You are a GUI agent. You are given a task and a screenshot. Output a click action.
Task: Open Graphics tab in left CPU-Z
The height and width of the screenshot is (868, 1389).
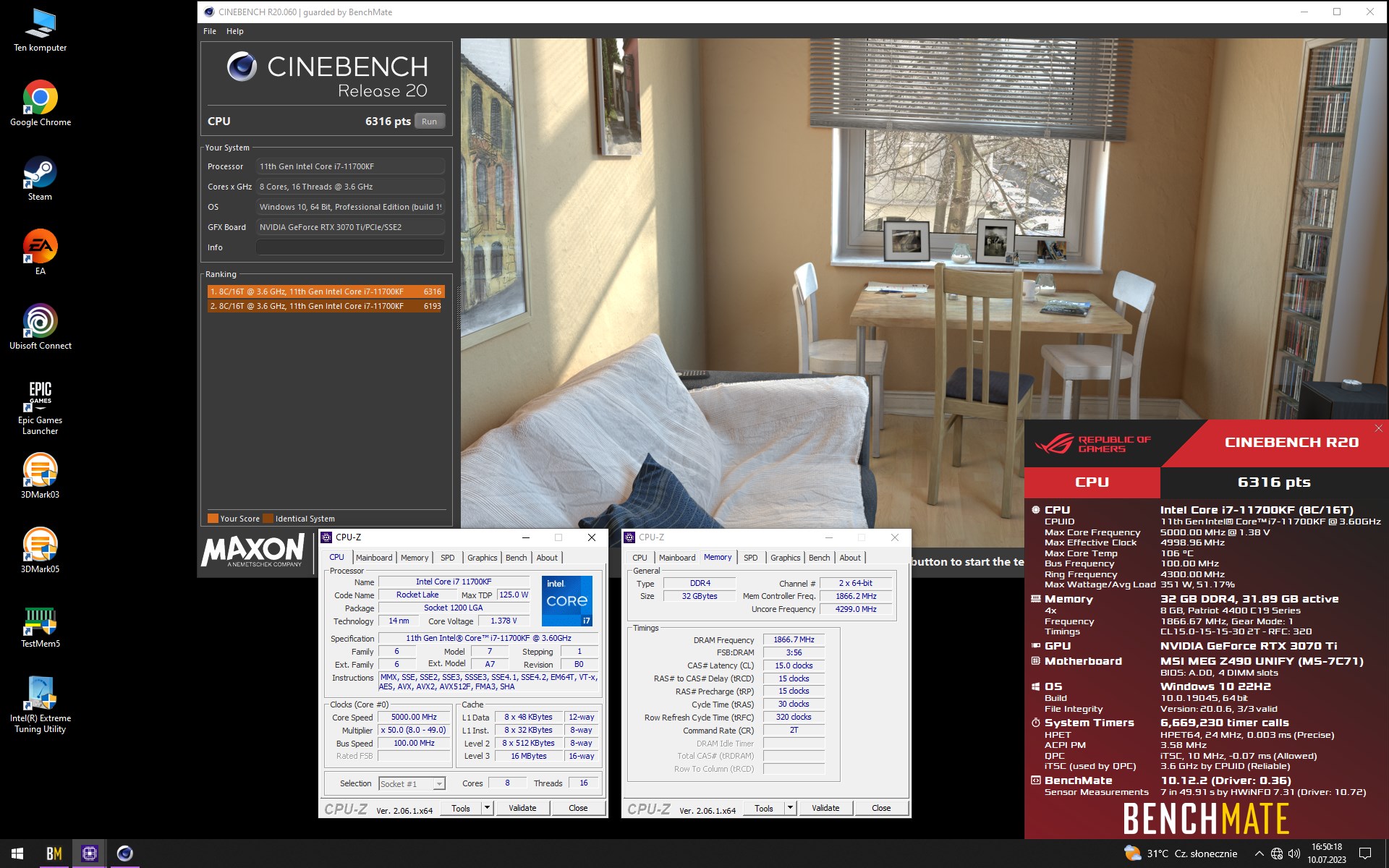point(482,558)
